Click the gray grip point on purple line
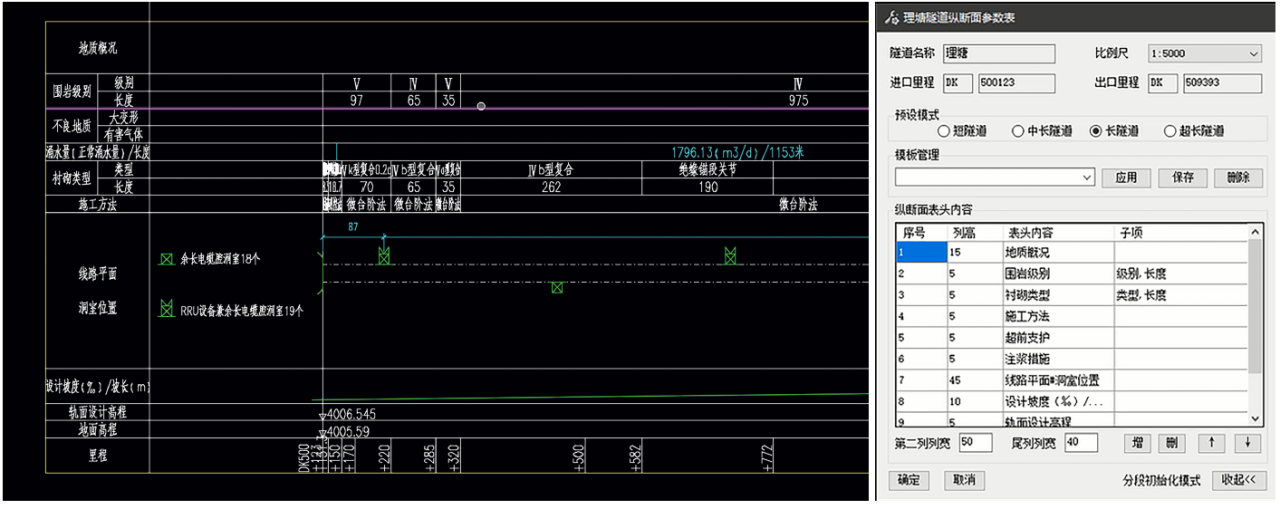1280x509 pixels. (x=481, y=106)
